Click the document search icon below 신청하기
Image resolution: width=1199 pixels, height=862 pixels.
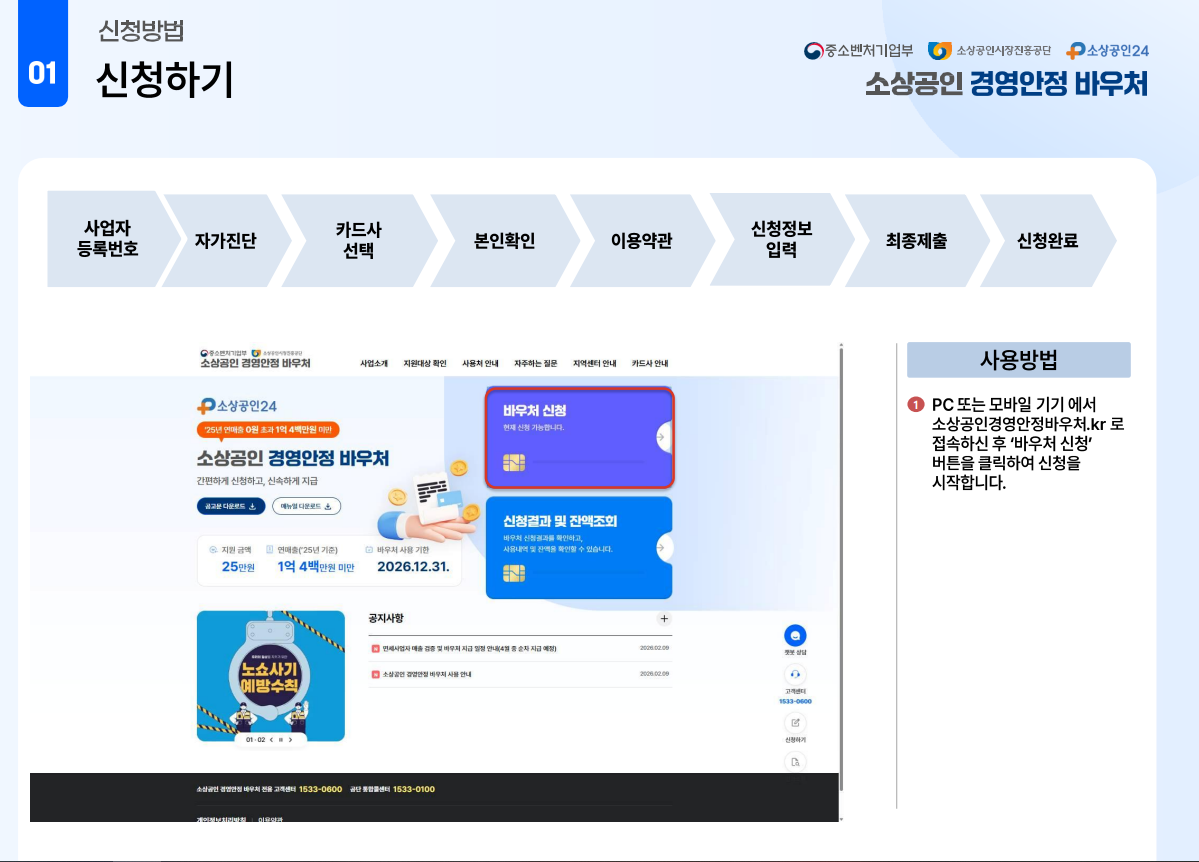(x=795, y=762)
